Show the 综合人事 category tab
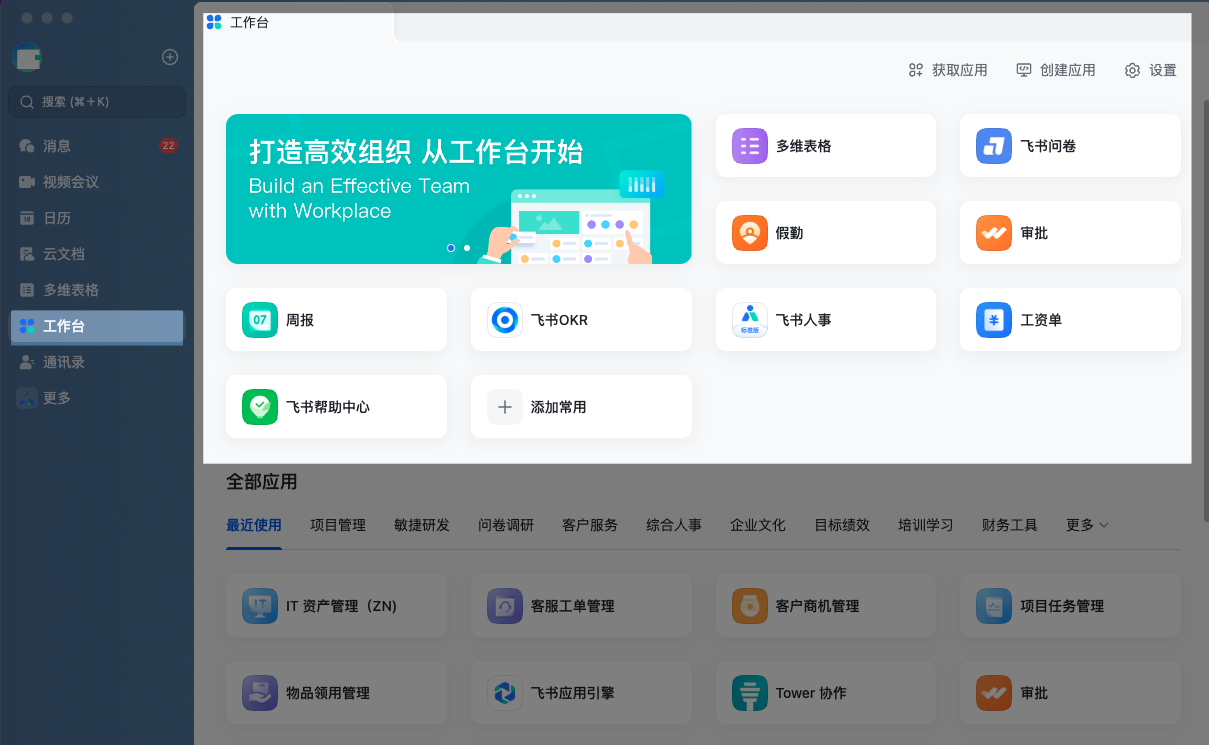1209x745 pixels. point(674,525)
